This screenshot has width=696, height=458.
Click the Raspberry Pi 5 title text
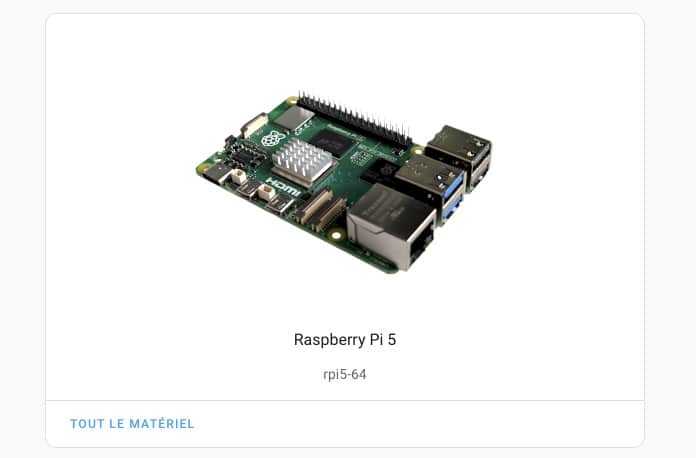tap(345, 340)
